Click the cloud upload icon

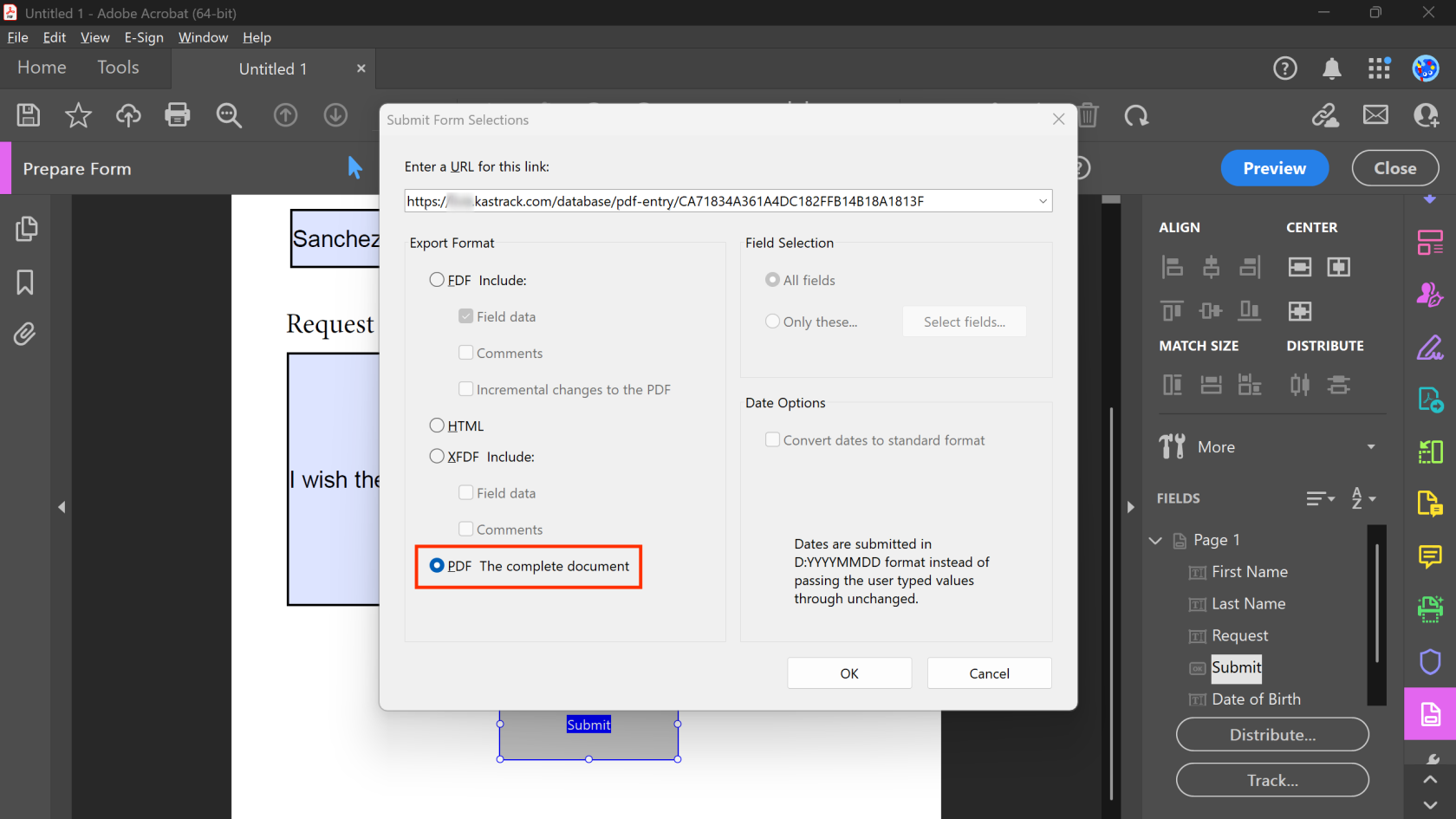128,115
